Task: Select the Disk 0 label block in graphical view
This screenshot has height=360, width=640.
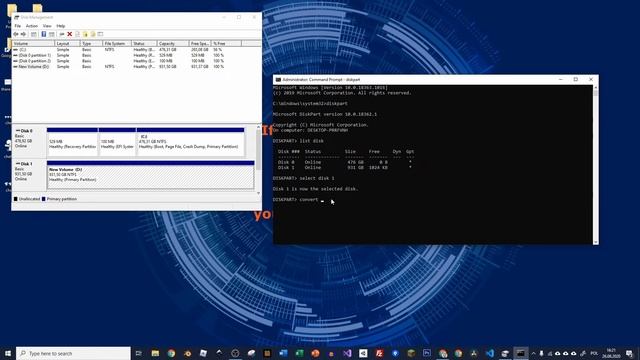Action: (29, 141)
